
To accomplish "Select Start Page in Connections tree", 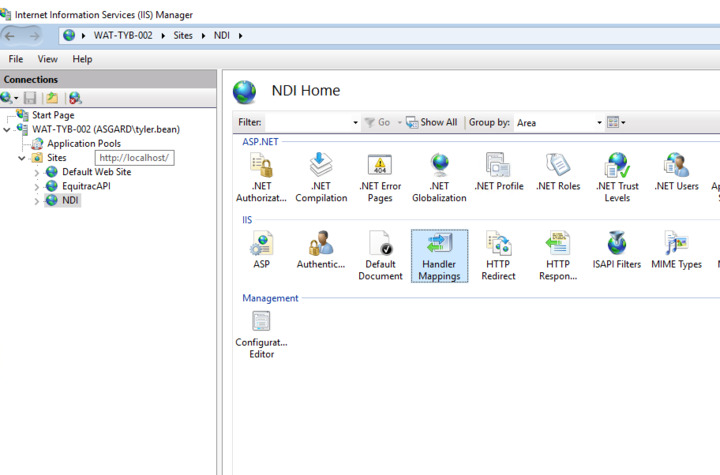I will coord(53,115).
